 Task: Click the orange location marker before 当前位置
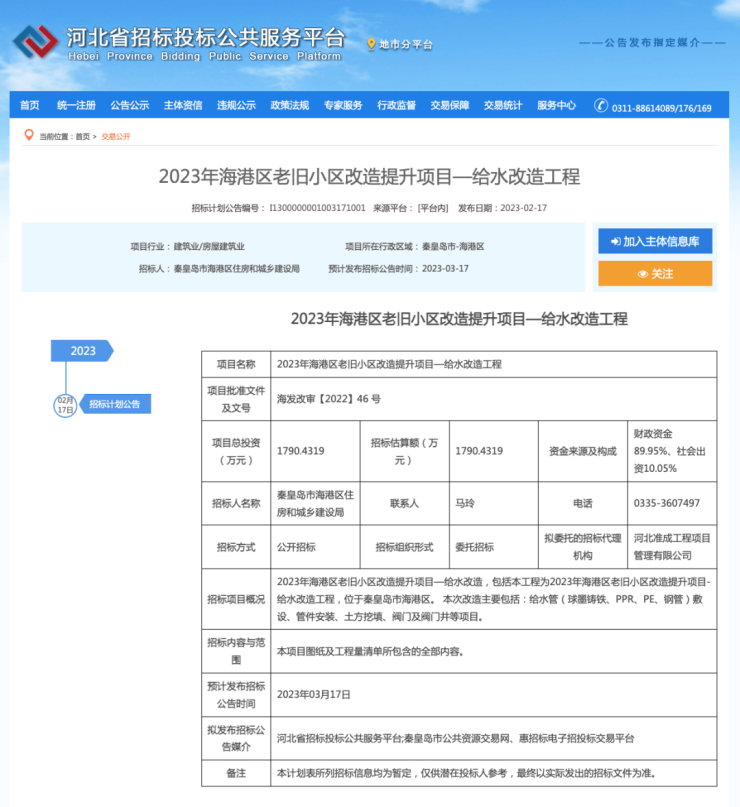coord(29,135)
